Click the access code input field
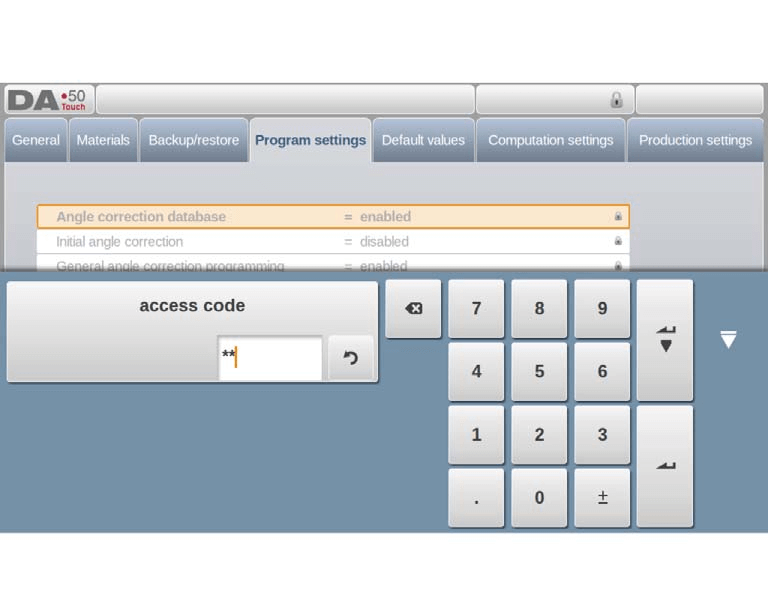768x615 pixels. pyautogui.click(x=270, y=358)
